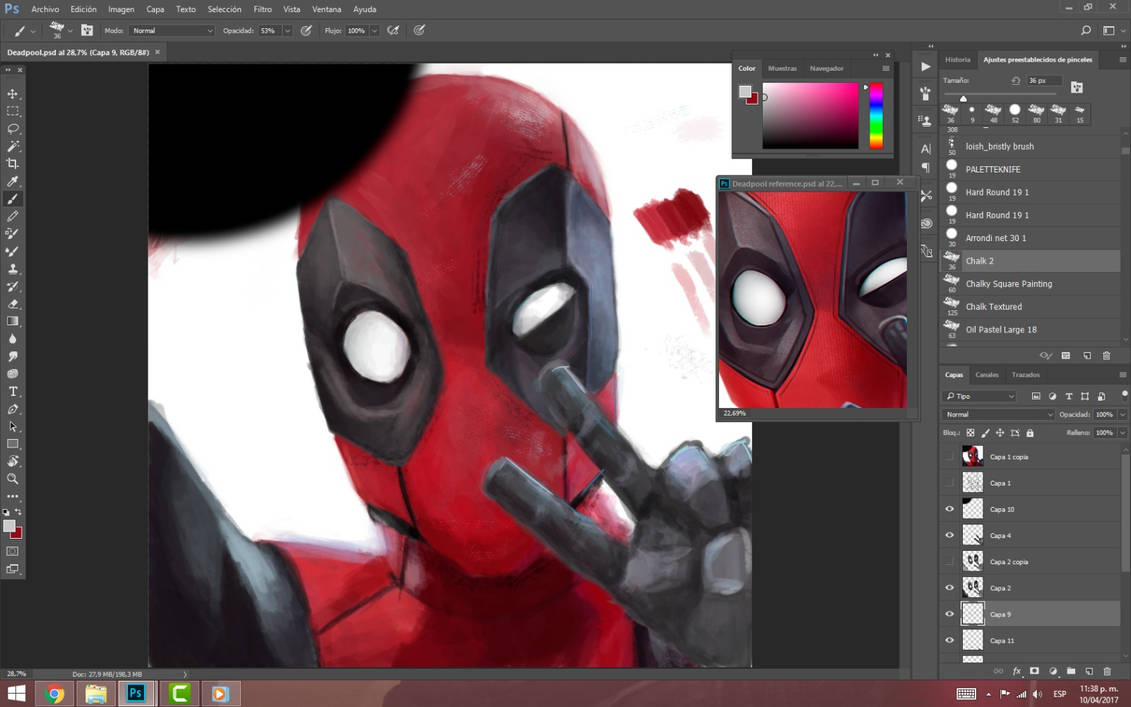Show the Capa 1 copia layer

(949, 456)
